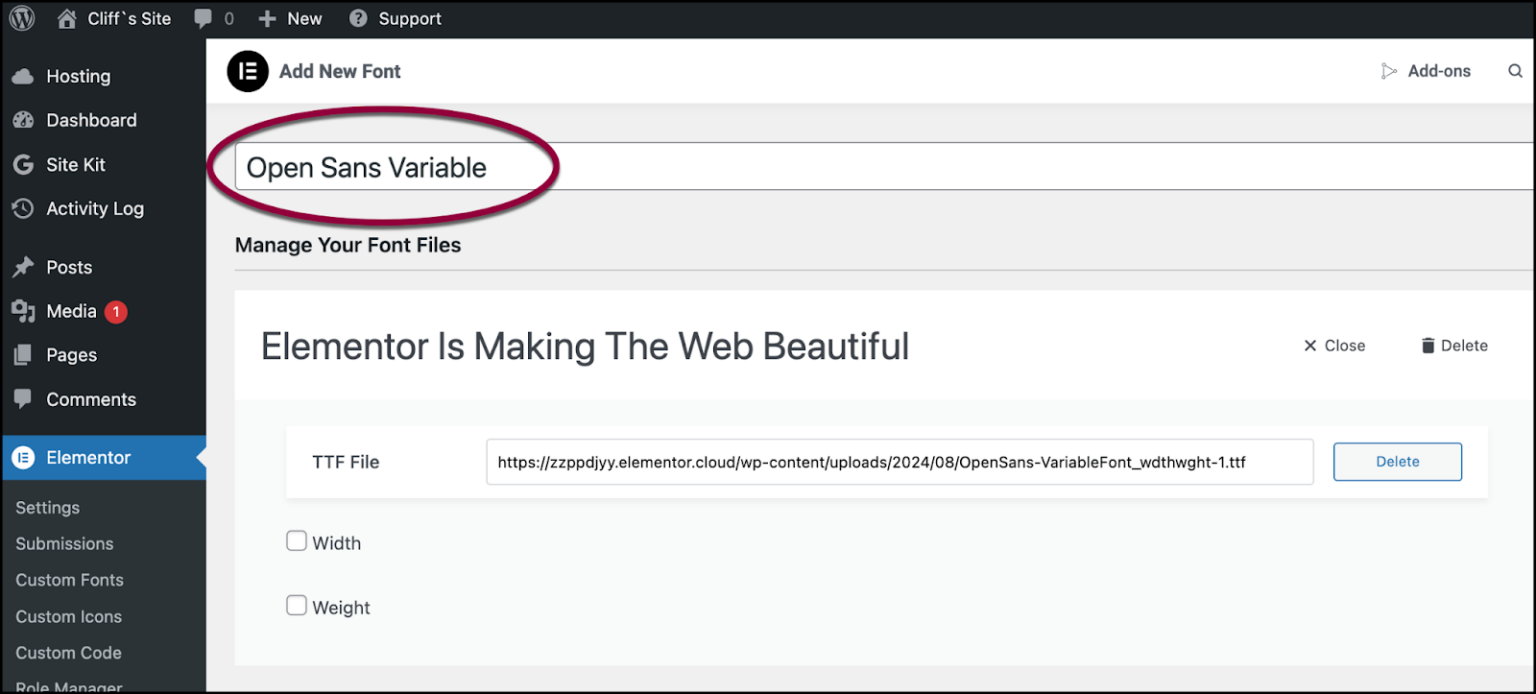This screenshot has width=1536, height=694.
Task: Click the Support question mark icon
Action: pyautogui.click(x=356, y=17)
